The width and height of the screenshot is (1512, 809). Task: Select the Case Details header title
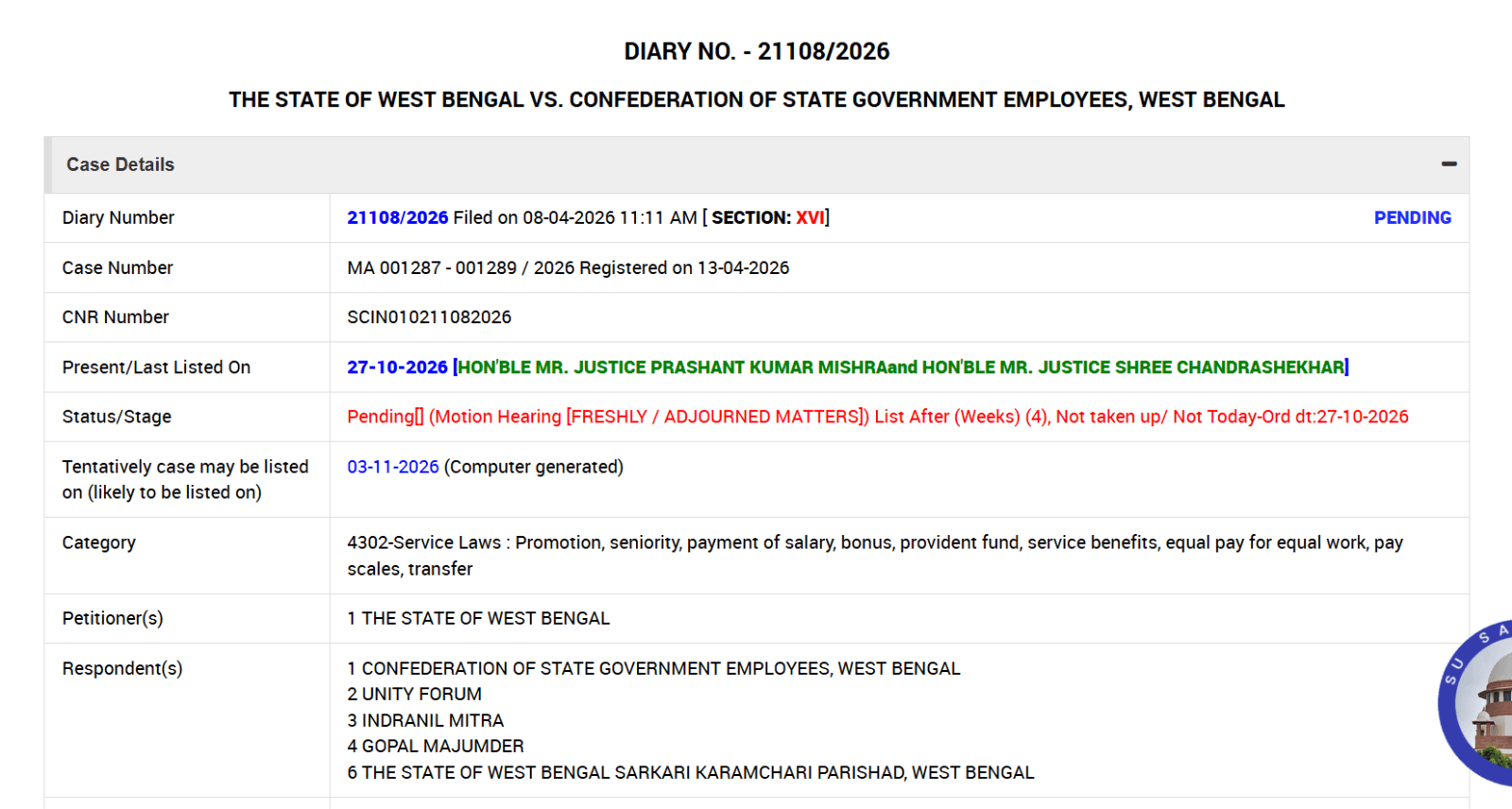coord(120,164)
